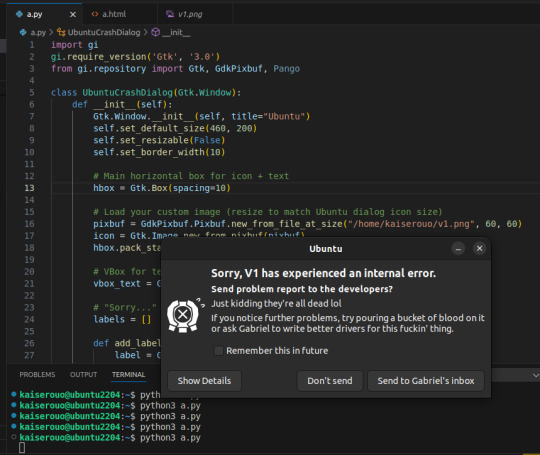The height and width of the screenshot is (455, 540).
Task: Click the image icon on v1.png tab
Action: click(x=170, y=14)
